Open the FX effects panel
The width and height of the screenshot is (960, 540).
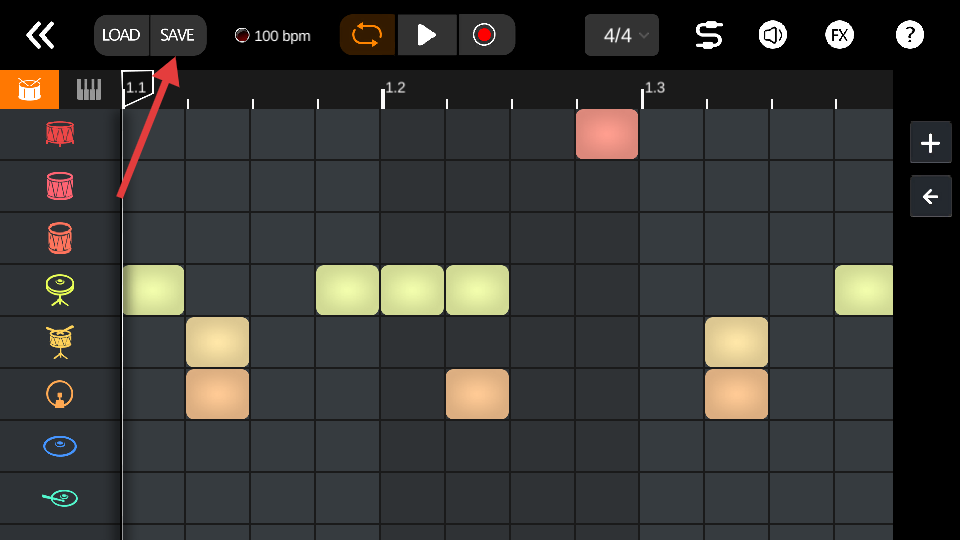pos(840,35)
